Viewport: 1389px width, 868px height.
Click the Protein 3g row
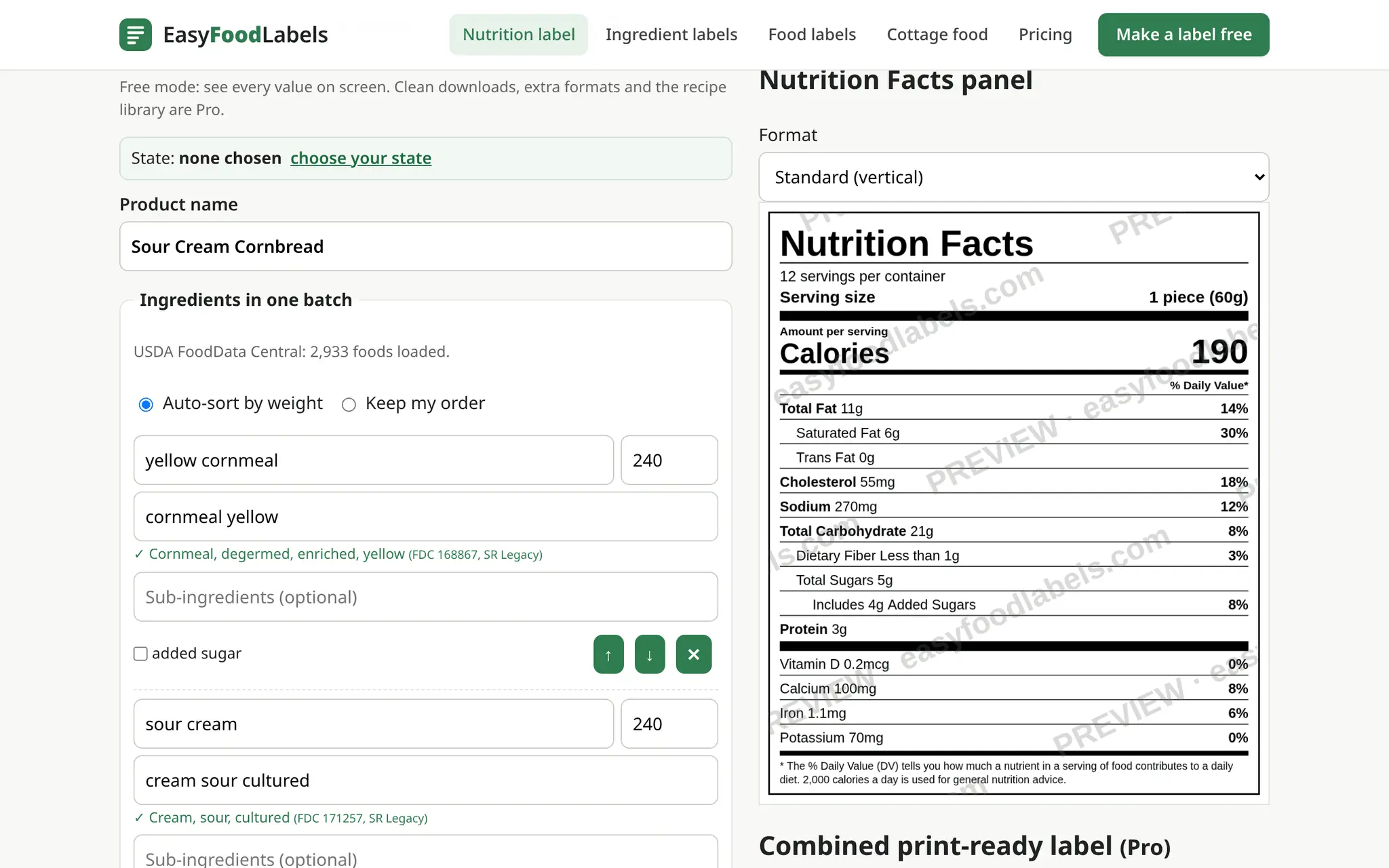[x=1014, y=629]
